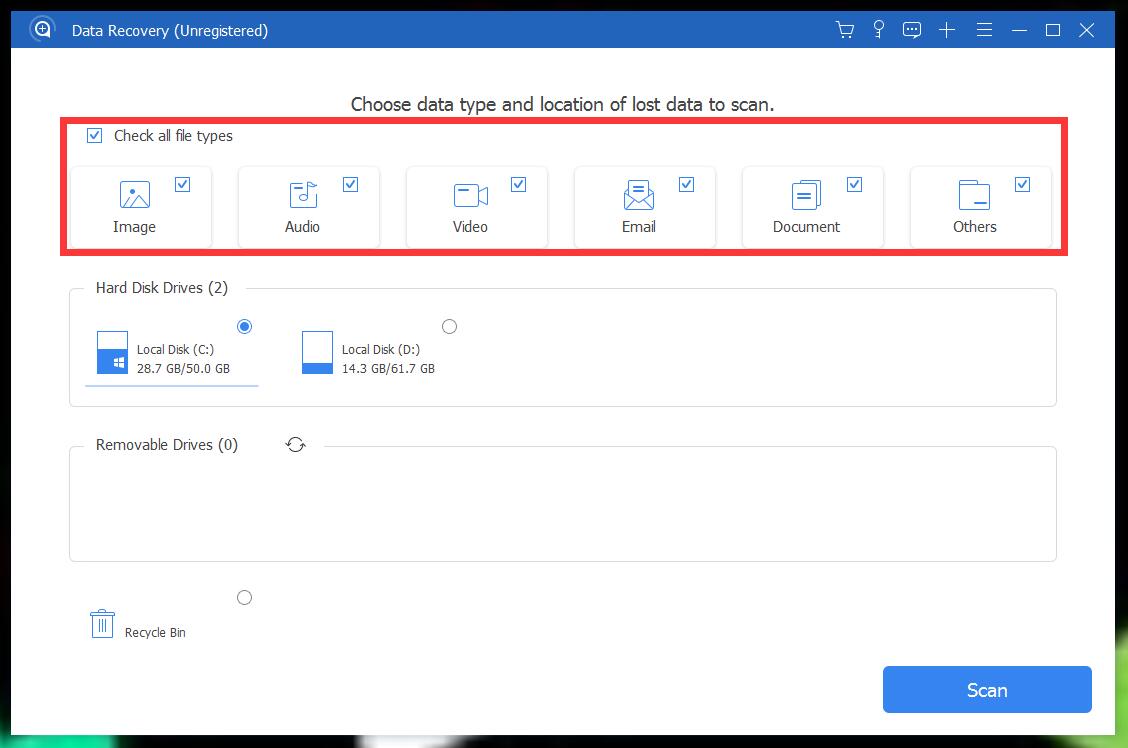Start the Scan

pyautogui.click(x=987, y=690)
